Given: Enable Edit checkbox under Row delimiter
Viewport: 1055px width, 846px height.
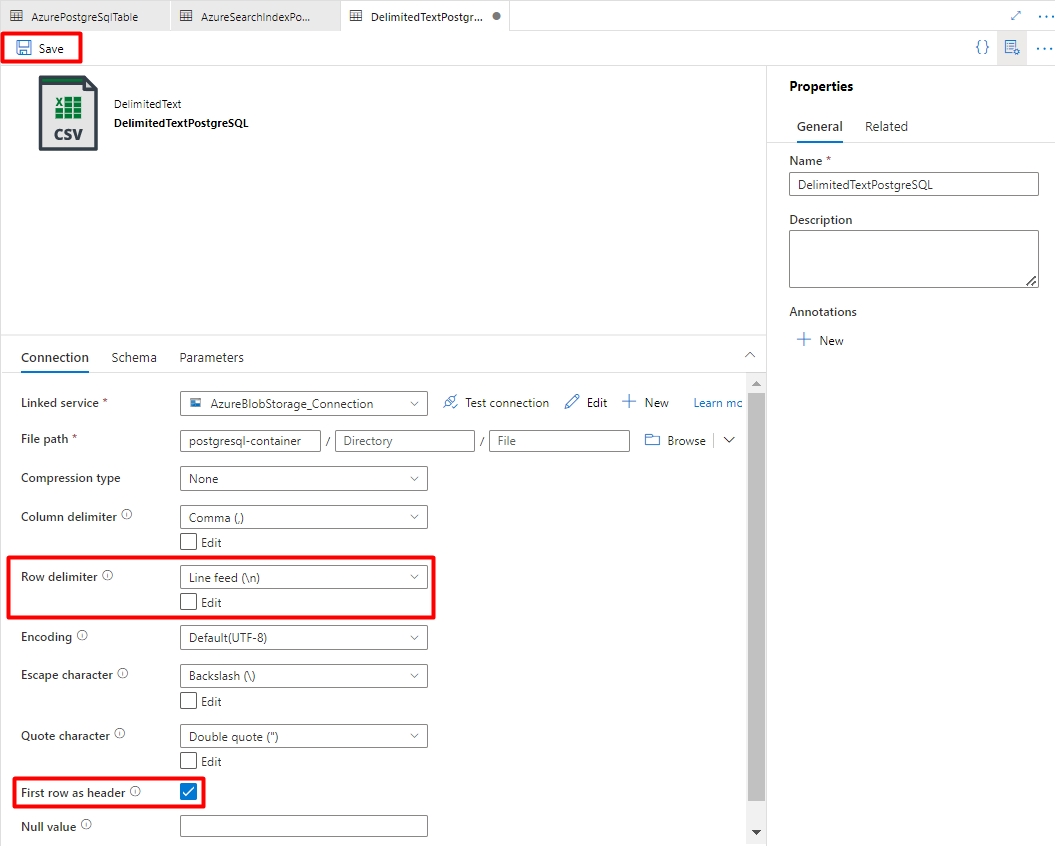Looking at the screenshot, I should pos(188,602).
